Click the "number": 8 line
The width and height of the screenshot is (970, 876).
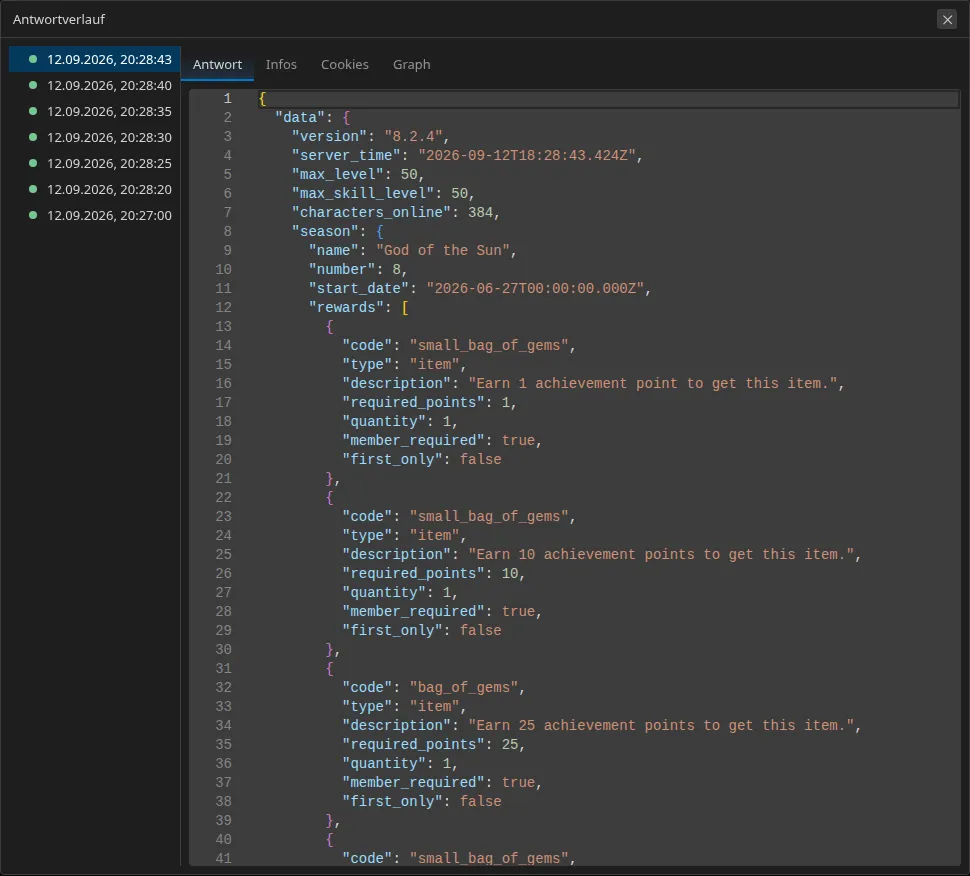(358, 270)
